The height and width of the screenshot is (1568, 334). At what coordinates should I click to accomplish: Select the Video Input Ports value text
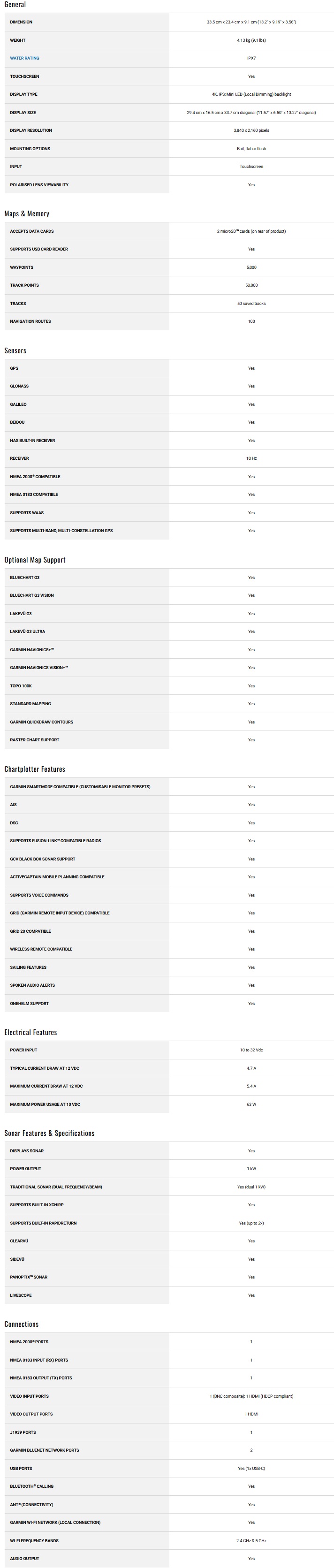tap(251, 1396)
